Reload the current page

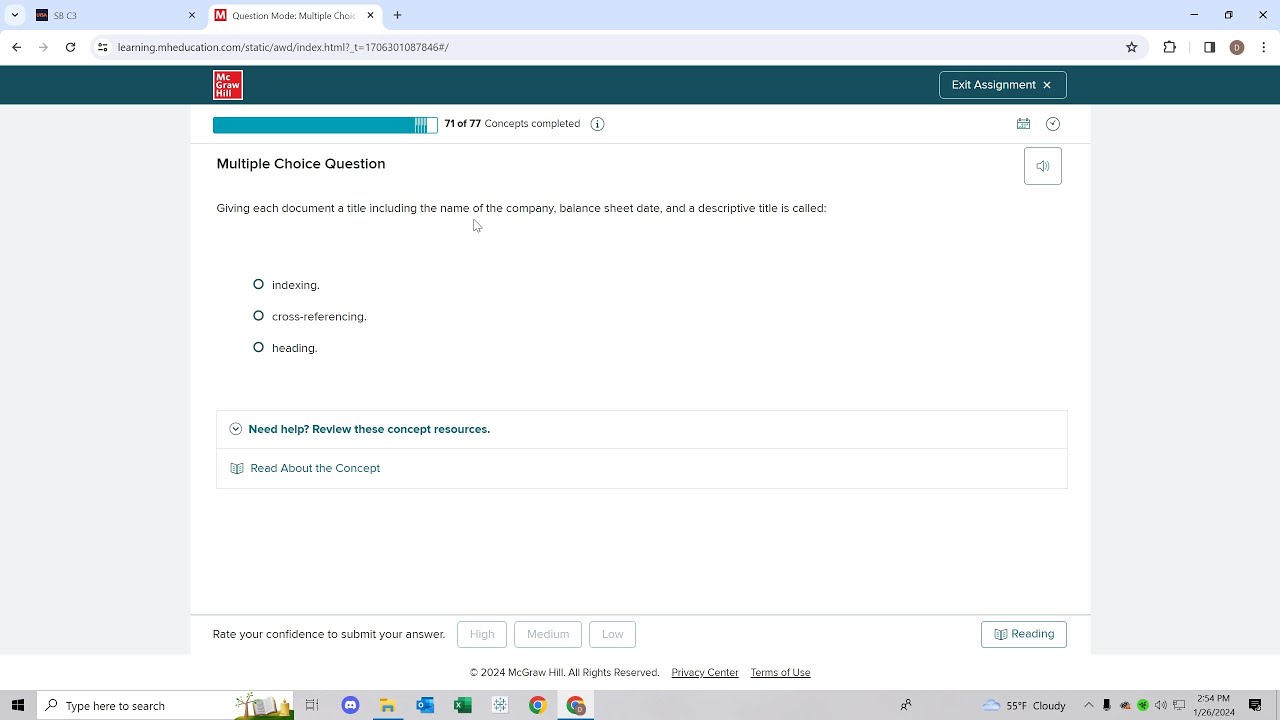coord(70,47)
